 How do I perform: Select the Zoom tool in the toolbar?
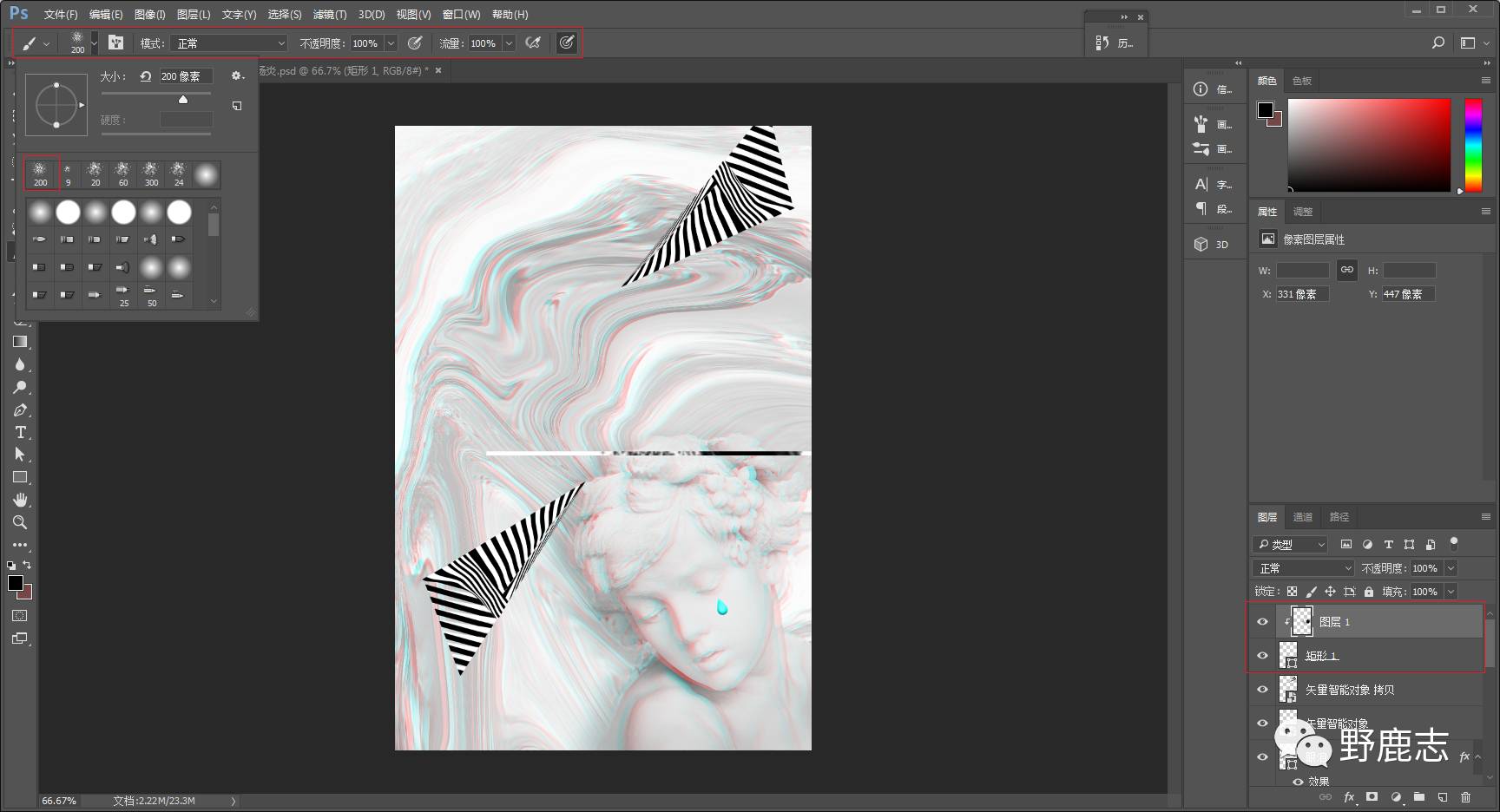pos(20,522)
